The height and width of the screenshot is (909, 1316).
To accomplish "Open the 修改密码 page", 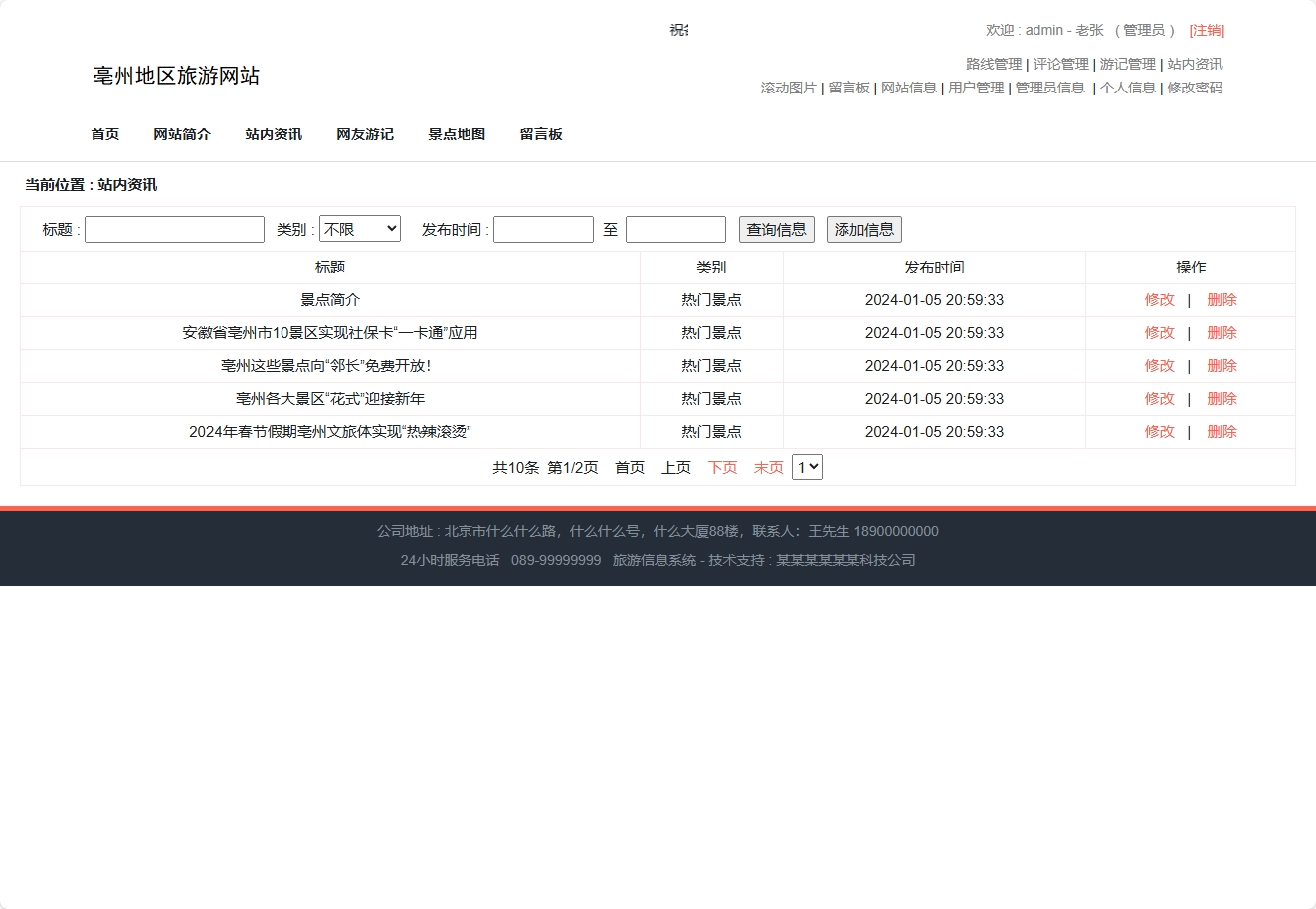I will pyautogui.click(x=1194, y=88).
